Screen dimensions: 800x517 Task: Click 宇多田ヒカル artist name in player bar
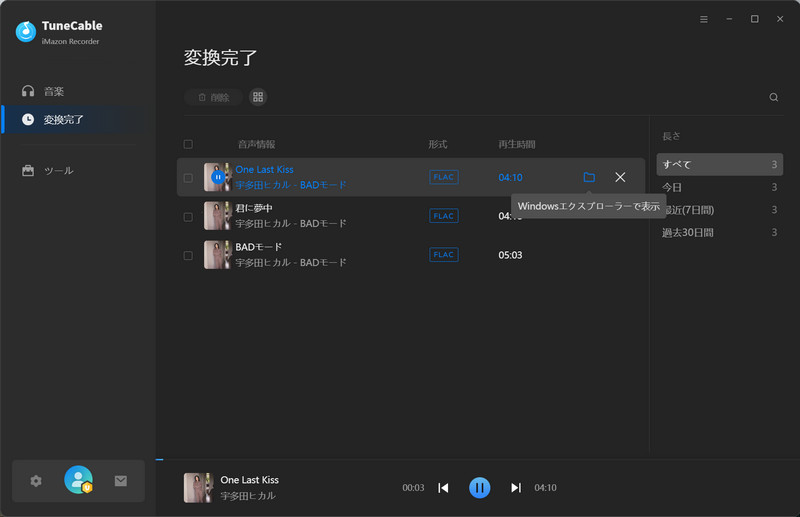pos(248,496)
